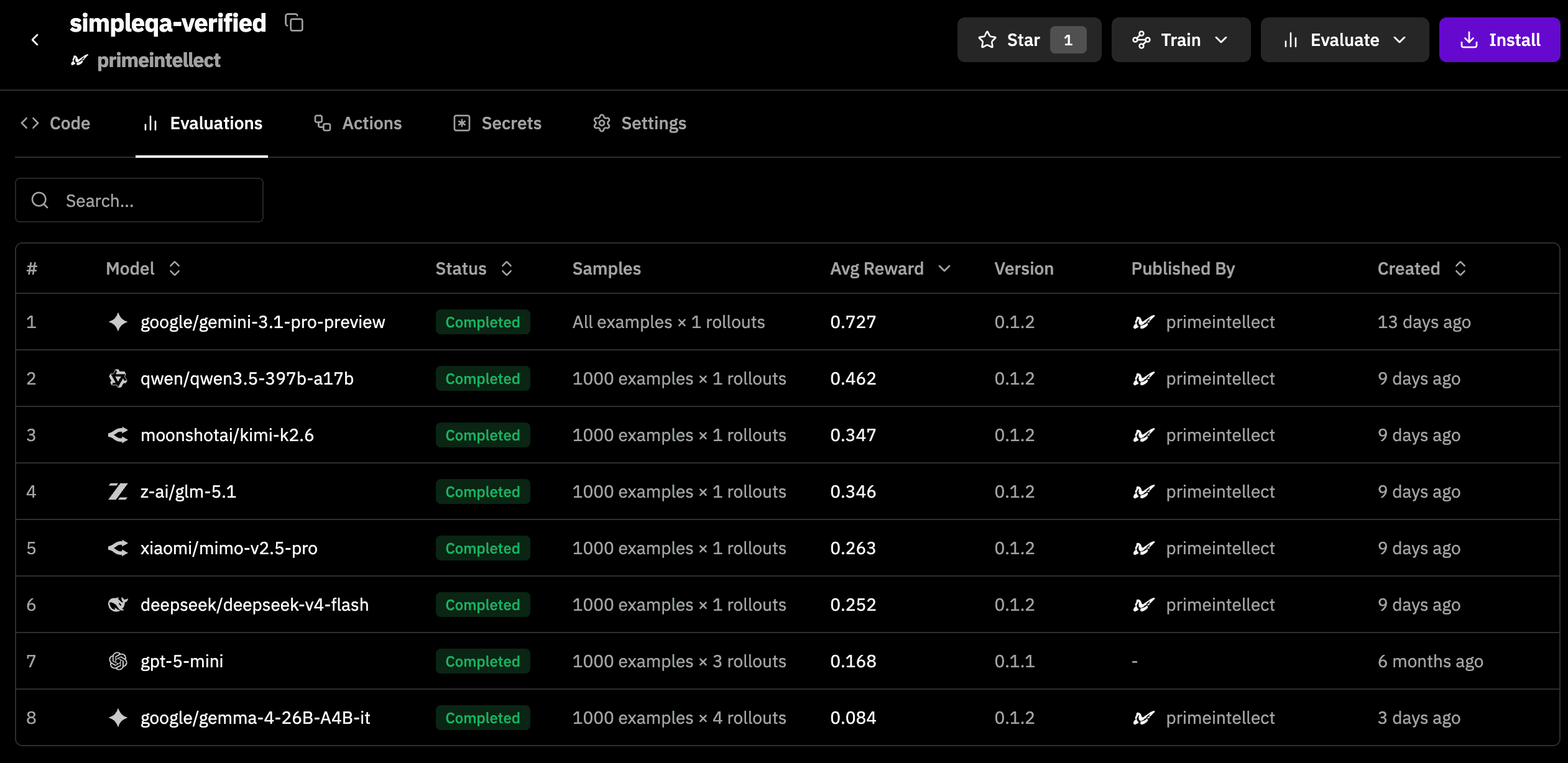1568x763 pixels.
Task: Click the Completed badge for gpt-5-mini
Action: [482, 661]
